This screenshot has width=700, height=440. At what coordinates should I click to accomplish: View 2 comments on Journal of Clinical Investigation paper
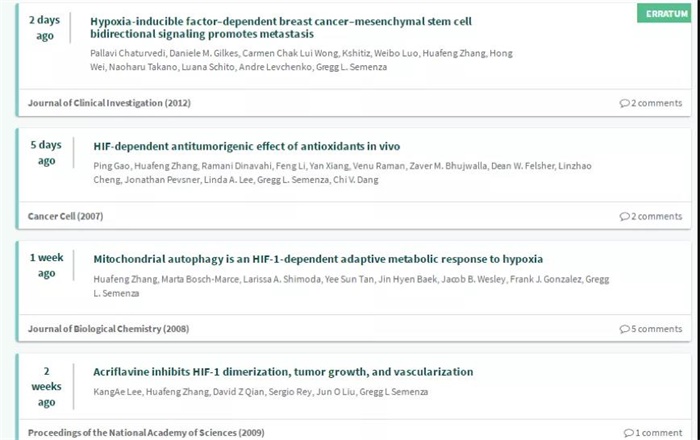point(656,103)
